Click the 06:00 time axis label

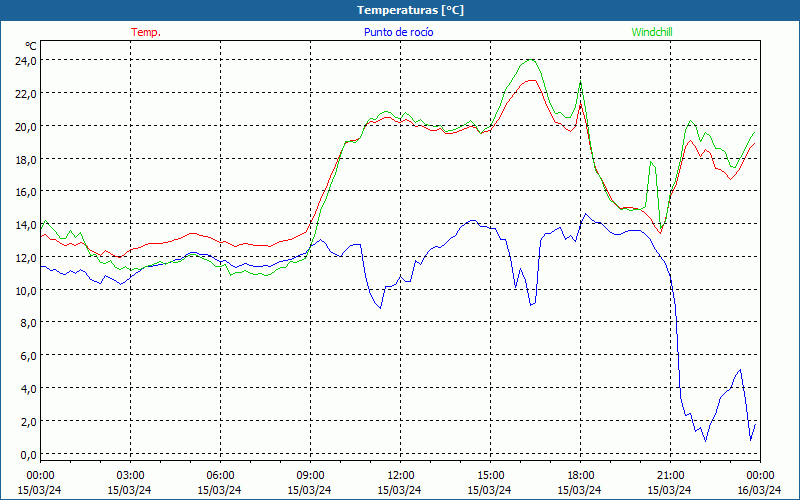(x=220, y=476)
